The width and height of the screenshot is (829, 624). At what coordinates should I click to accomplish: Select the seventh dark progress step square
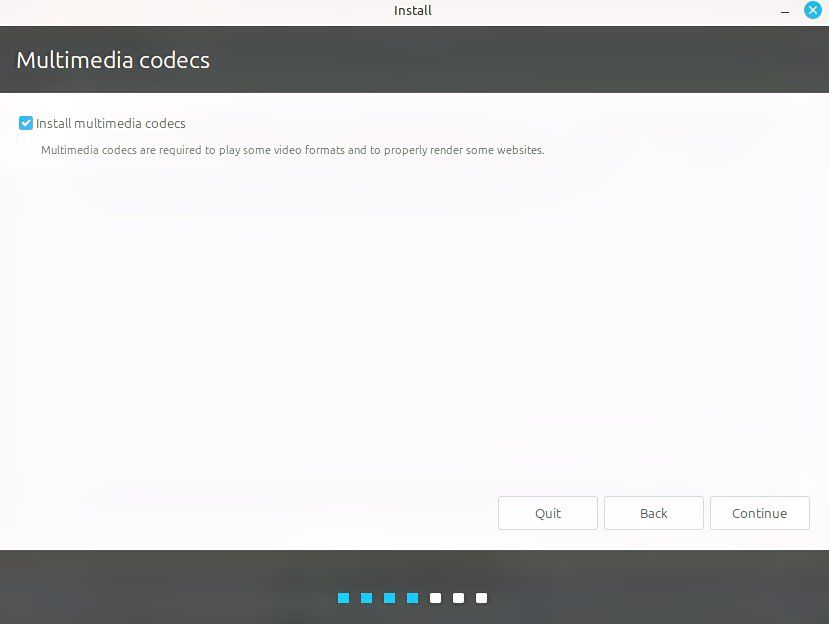pos(482,597)
